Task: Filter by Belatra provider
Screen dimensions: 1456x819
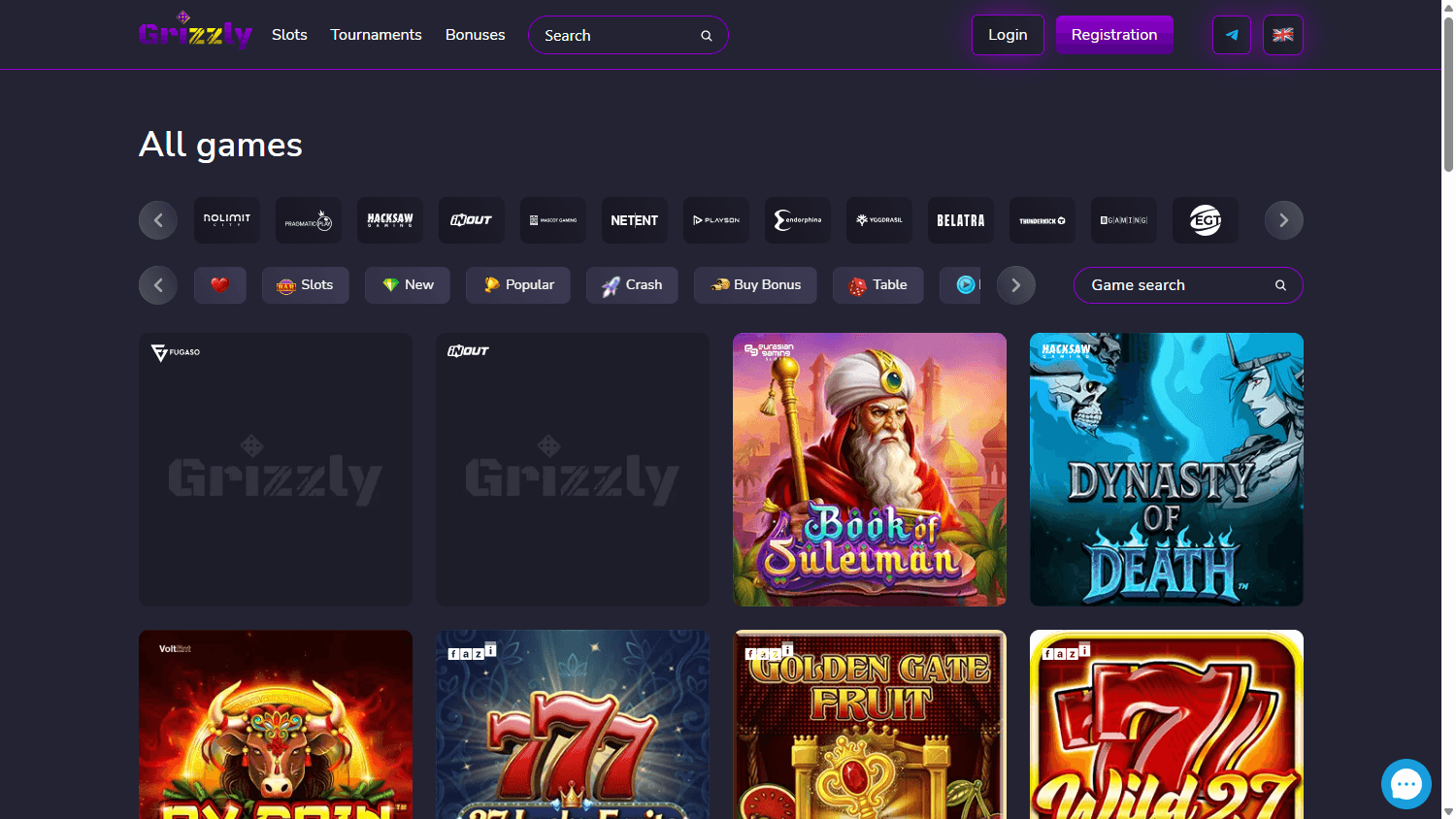Action: pos(961,220)
